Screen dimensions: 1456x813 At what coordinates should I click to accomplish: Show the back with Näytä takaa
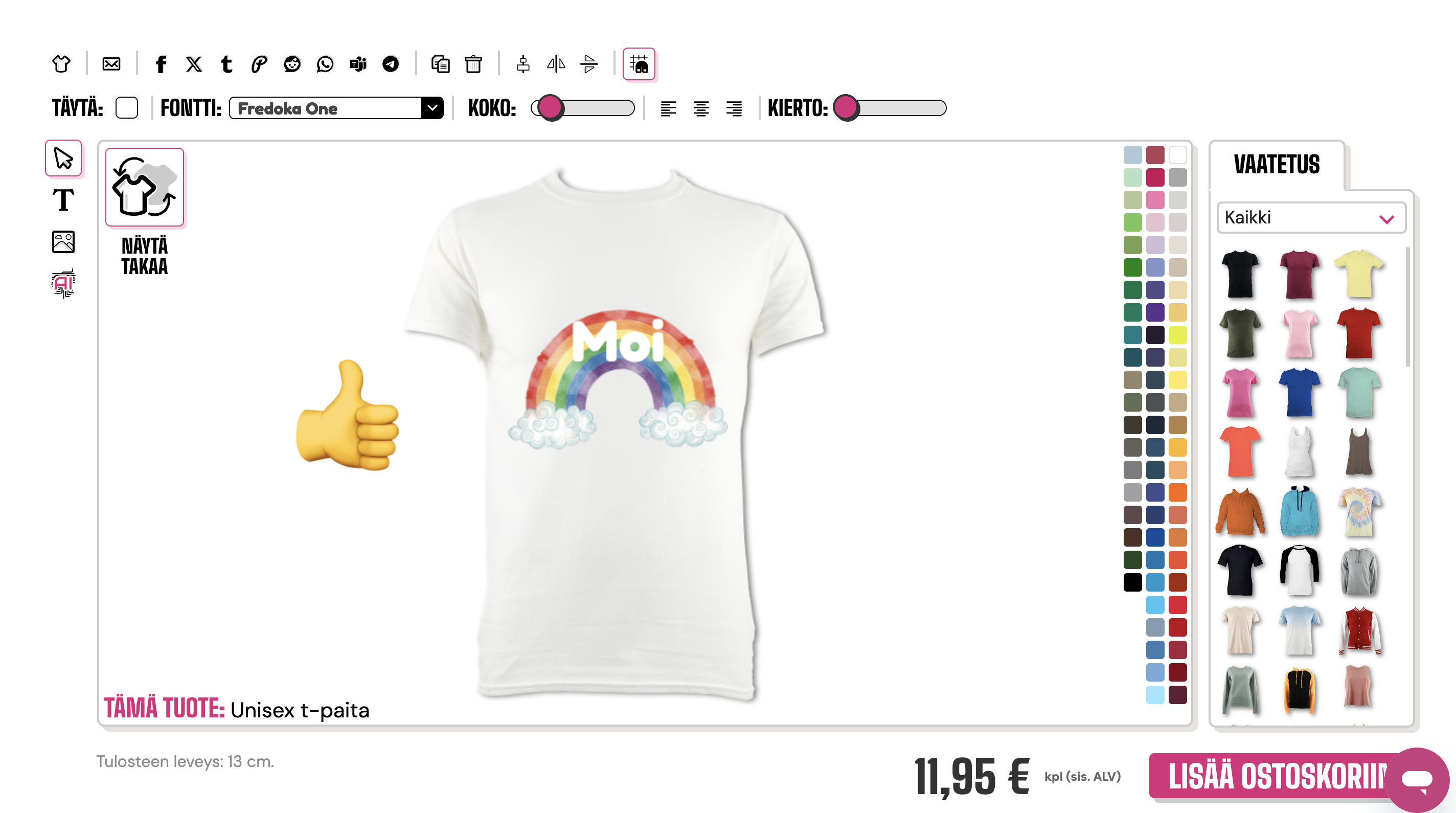[145, 188]
